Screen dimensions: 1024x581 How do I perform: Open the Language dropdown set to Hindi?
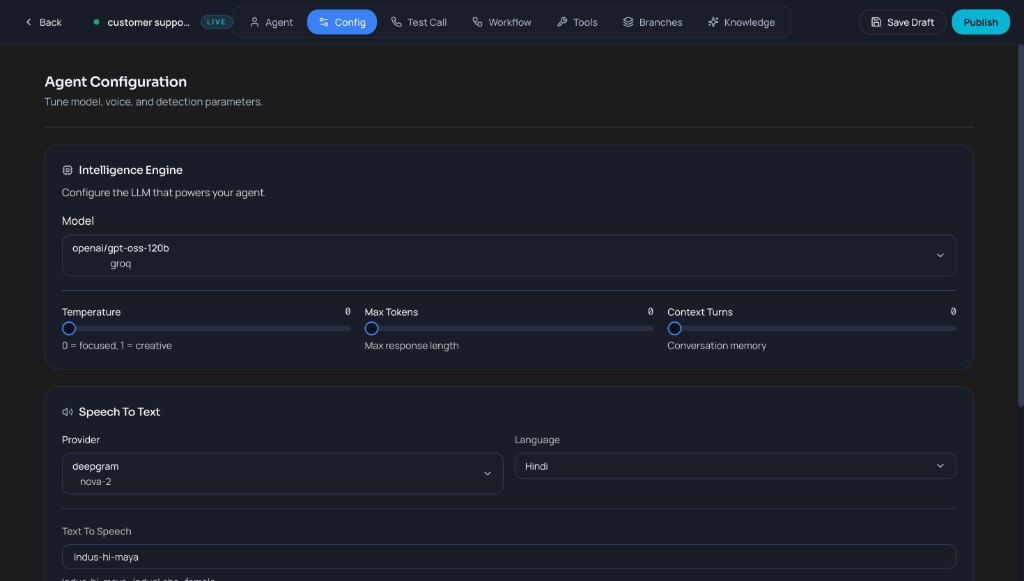click(x=735, y=465)
